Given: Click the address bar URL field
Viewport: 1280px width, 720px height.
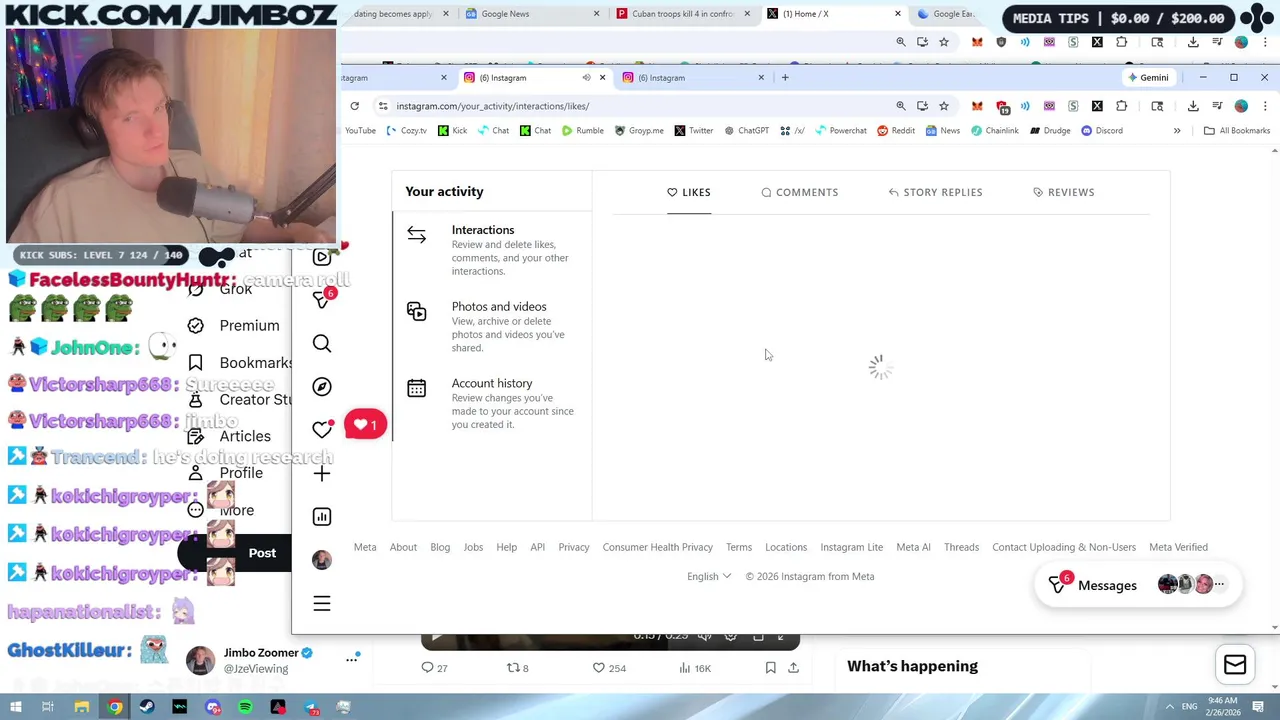Looking at the screenshot, I should click(x=640, y=106).
